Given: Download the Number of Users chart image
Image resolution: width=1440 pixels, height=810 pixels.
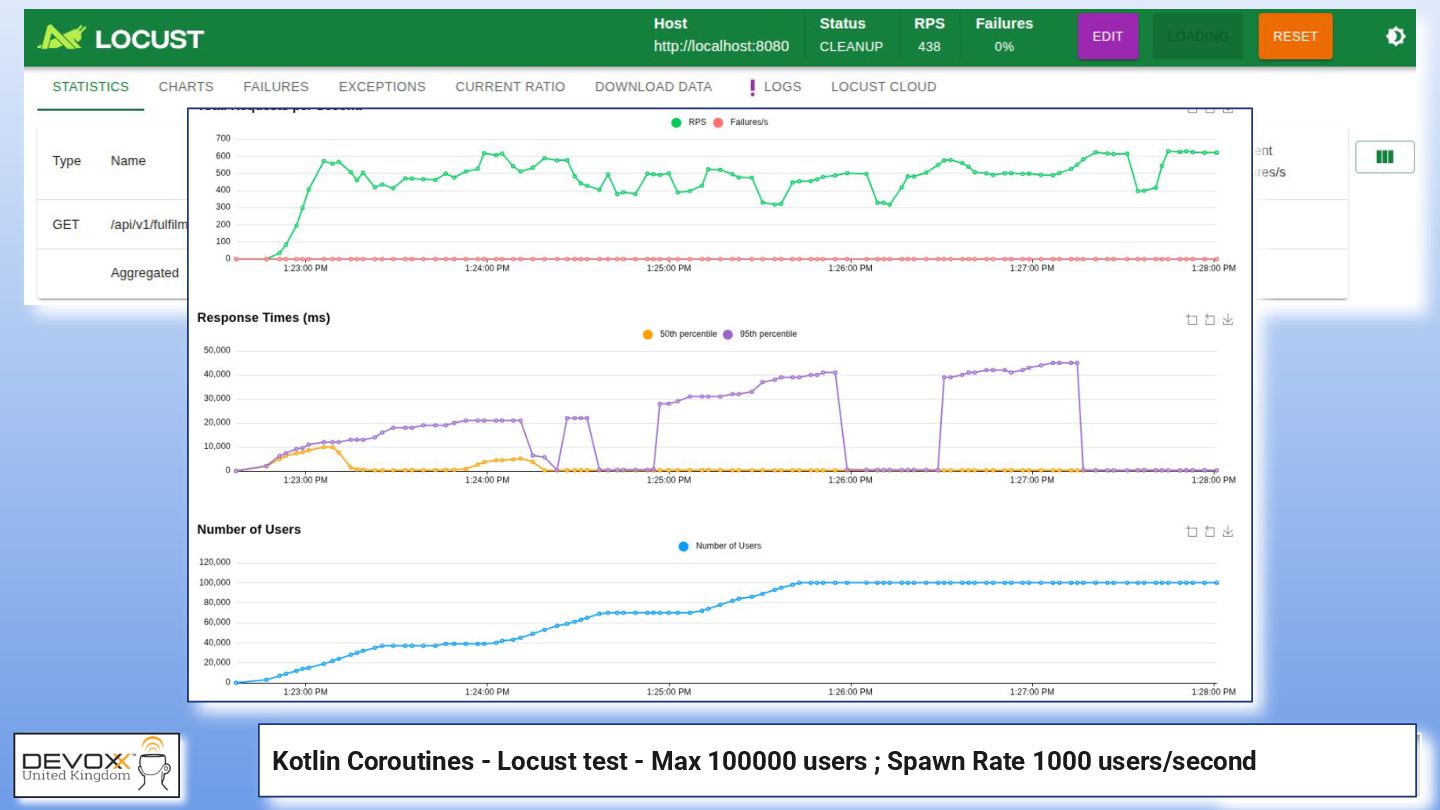Looking at the screenshot, I should (1228, 532).
